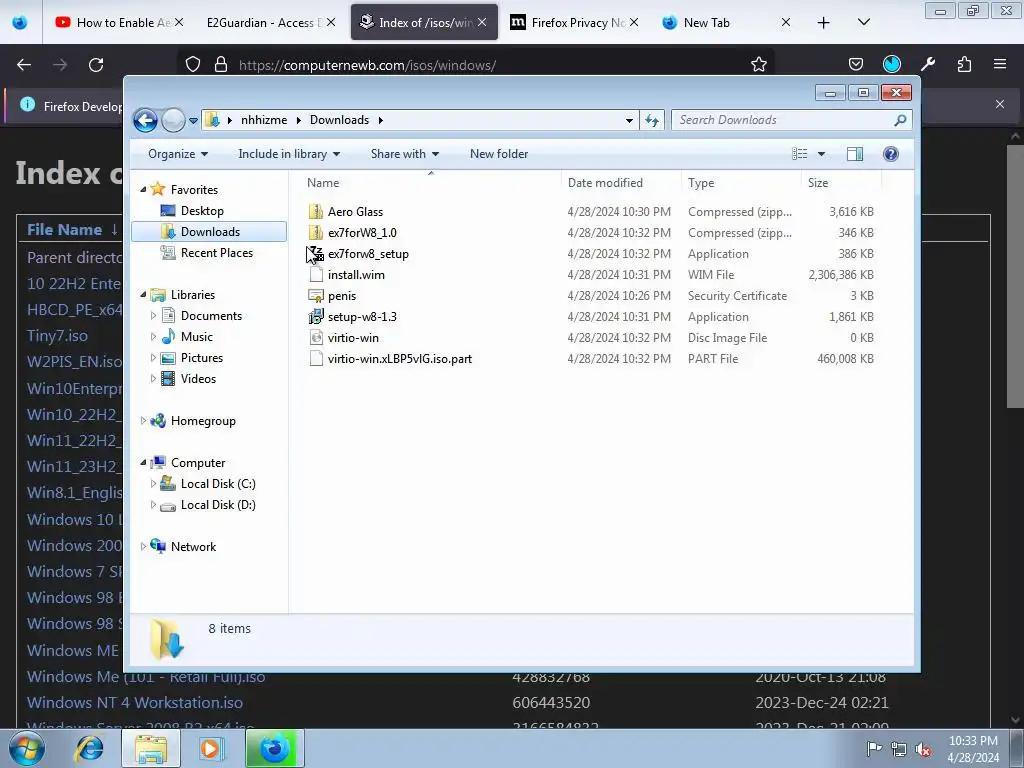Collapse the Computer tree group
The width and height of the screenshot is (1024, 768).
point(144,462)
